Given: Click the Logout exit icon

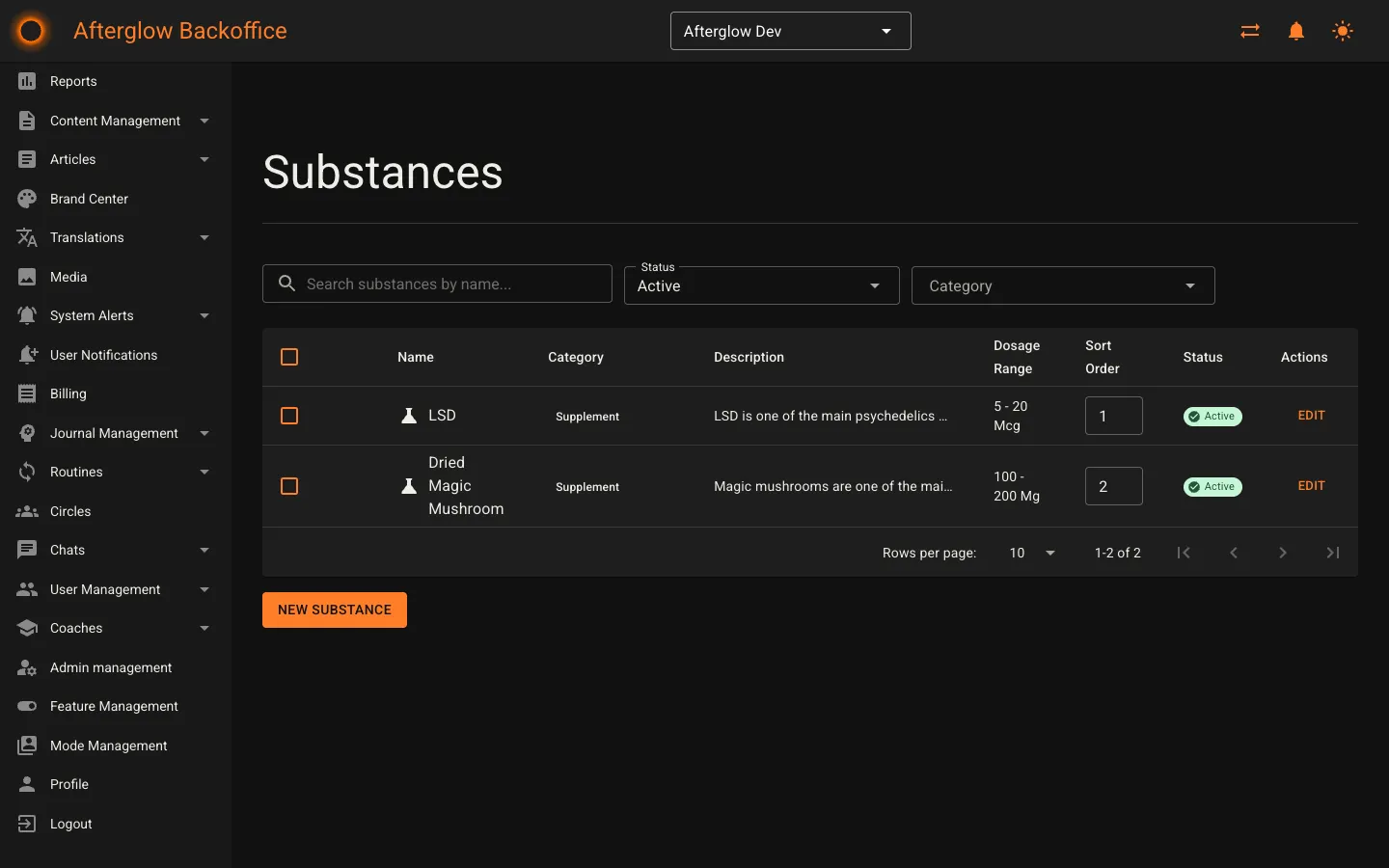Looking at the screenshot, I should [27, 824].
